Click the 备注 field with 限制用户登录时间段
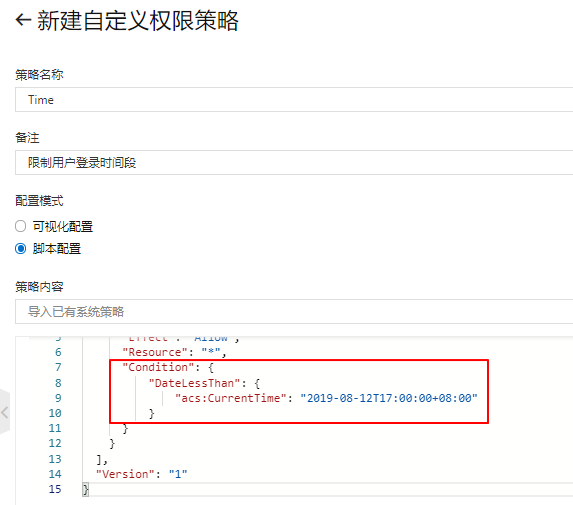The image size is (573, 505). coord(294,162)
